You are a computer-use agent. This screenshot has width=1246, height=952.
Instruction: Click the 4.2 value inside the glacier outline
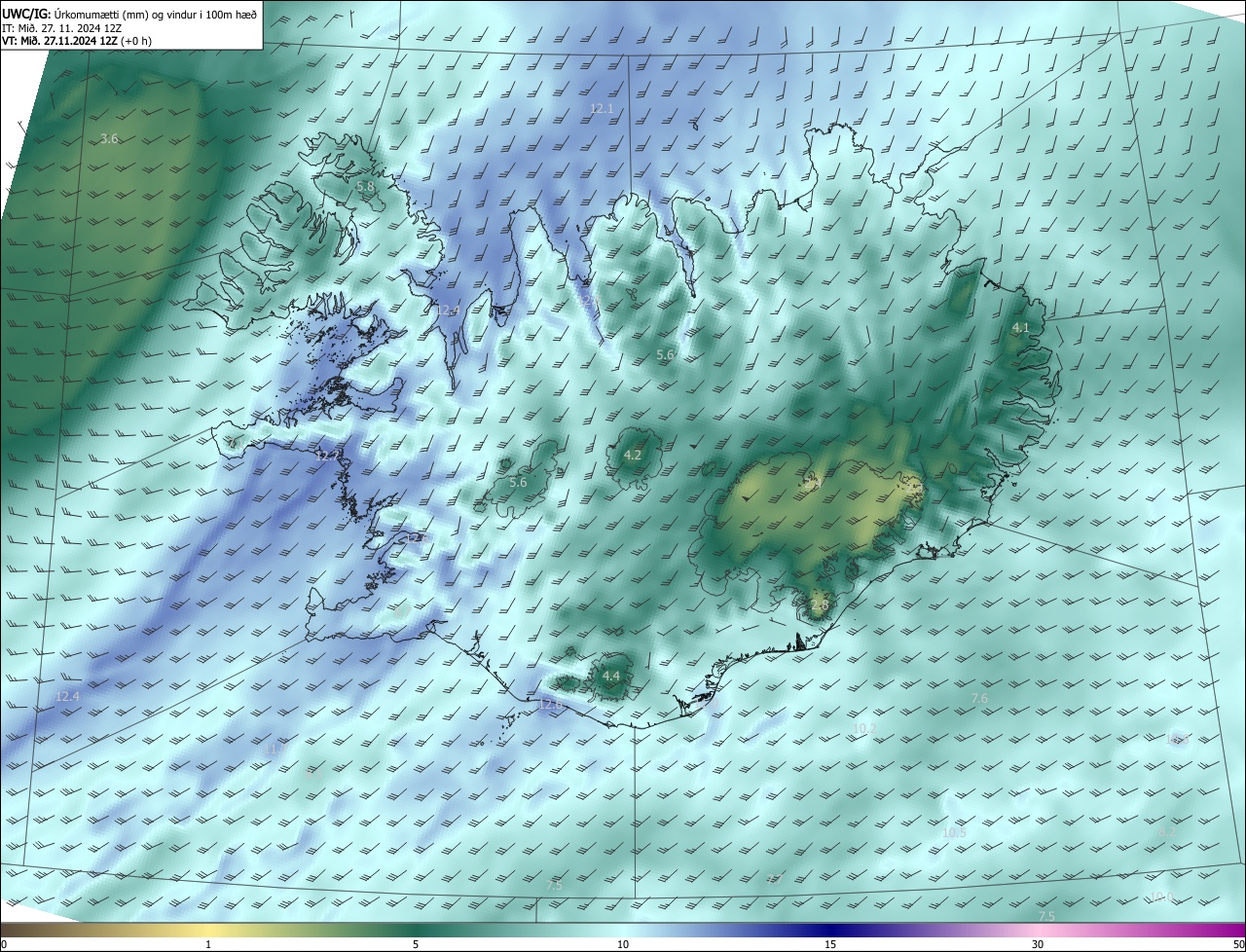click(632, 455)
